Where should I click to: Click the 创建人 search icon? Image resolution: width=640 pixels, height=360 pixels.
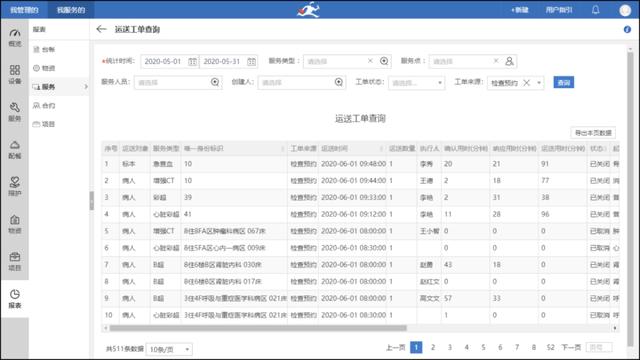coord(338,82)
